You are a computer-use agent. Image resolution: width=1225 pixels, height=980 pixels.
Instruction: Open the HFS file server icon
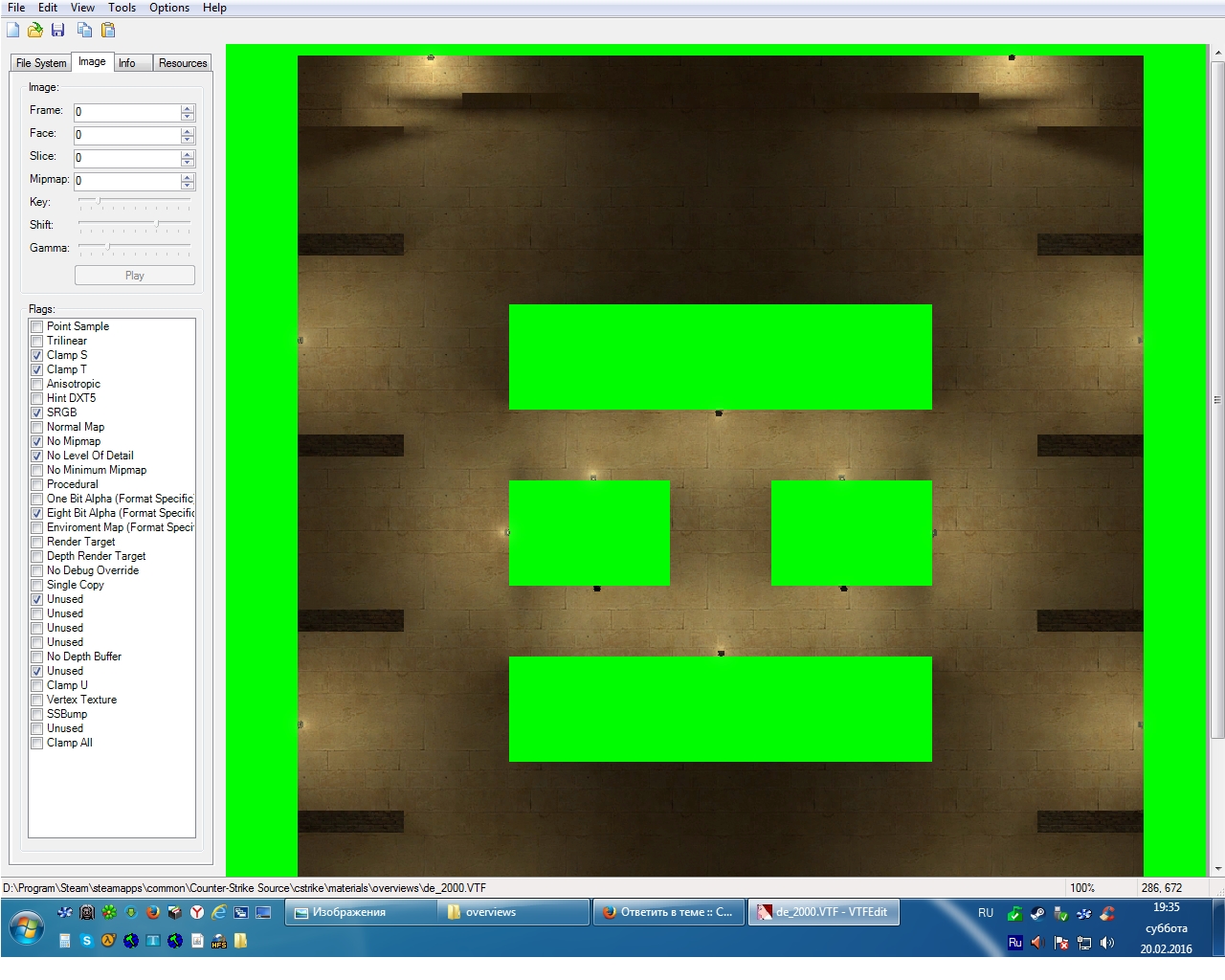(x=219, y=942)
